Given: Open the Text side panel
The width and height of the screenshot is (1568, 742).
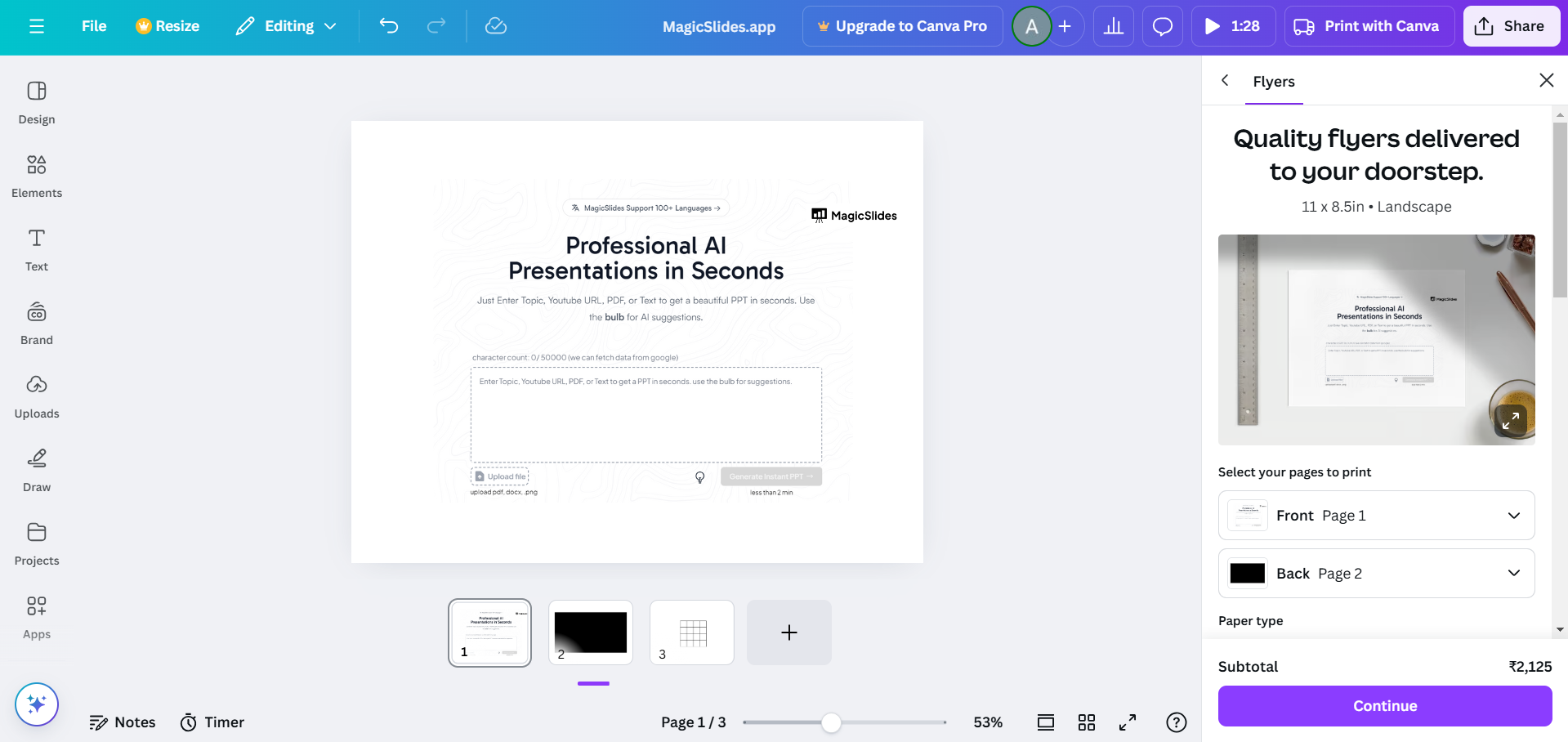Looking at the screenshot, I should [x=37, y=249].
